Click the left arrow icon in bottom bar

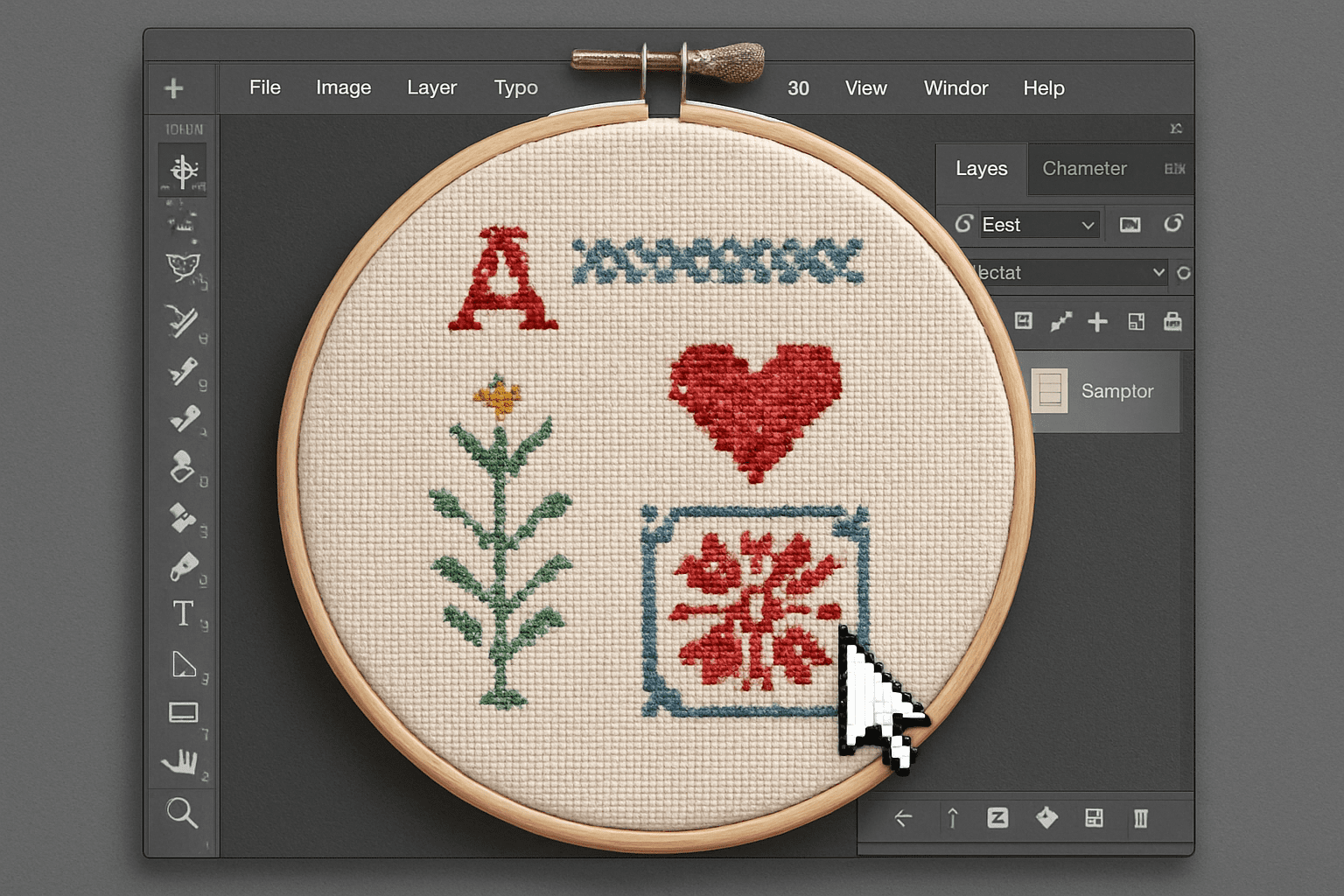pyautogui.click(x=903, y=818)
